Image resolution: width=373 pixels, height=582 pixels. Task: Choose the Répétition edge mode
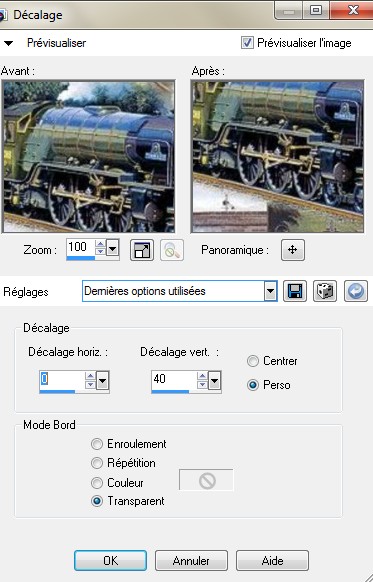click(x=97, y=463)
